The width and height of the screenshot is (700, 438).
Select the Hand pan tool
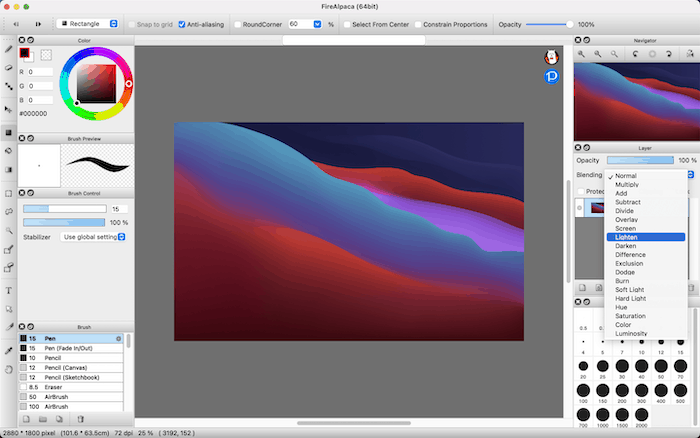tap(8, 368)
